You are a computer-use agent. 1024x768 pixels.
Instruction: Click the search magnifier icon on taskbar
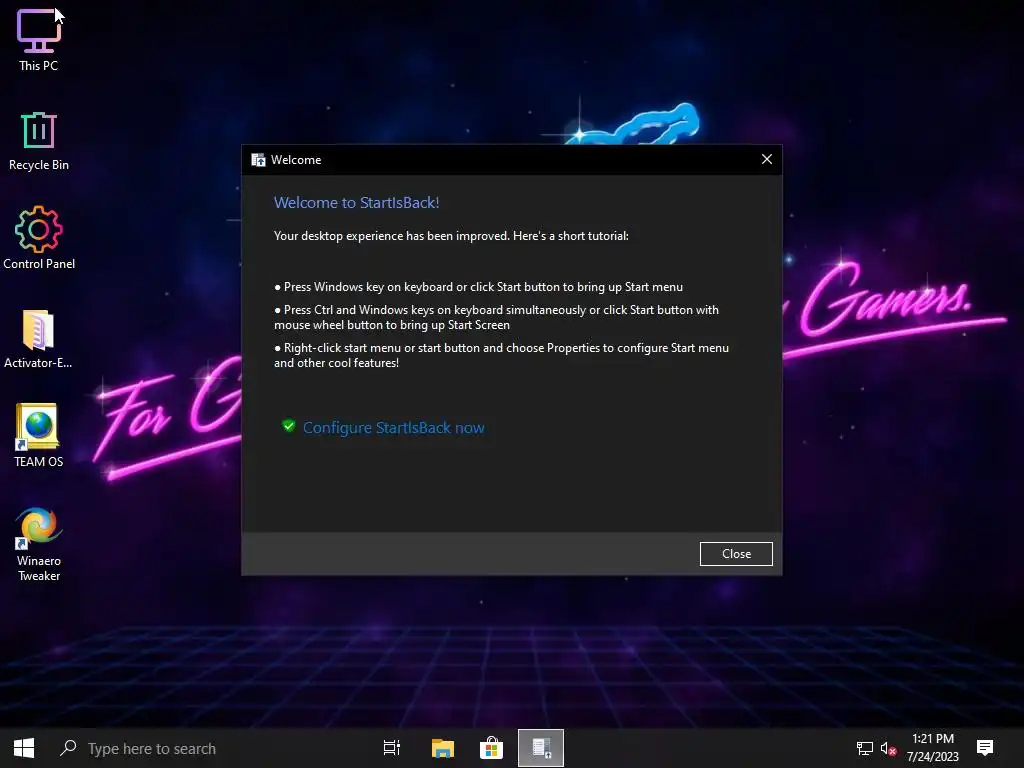pyautogui.click(x=68, y=748)
